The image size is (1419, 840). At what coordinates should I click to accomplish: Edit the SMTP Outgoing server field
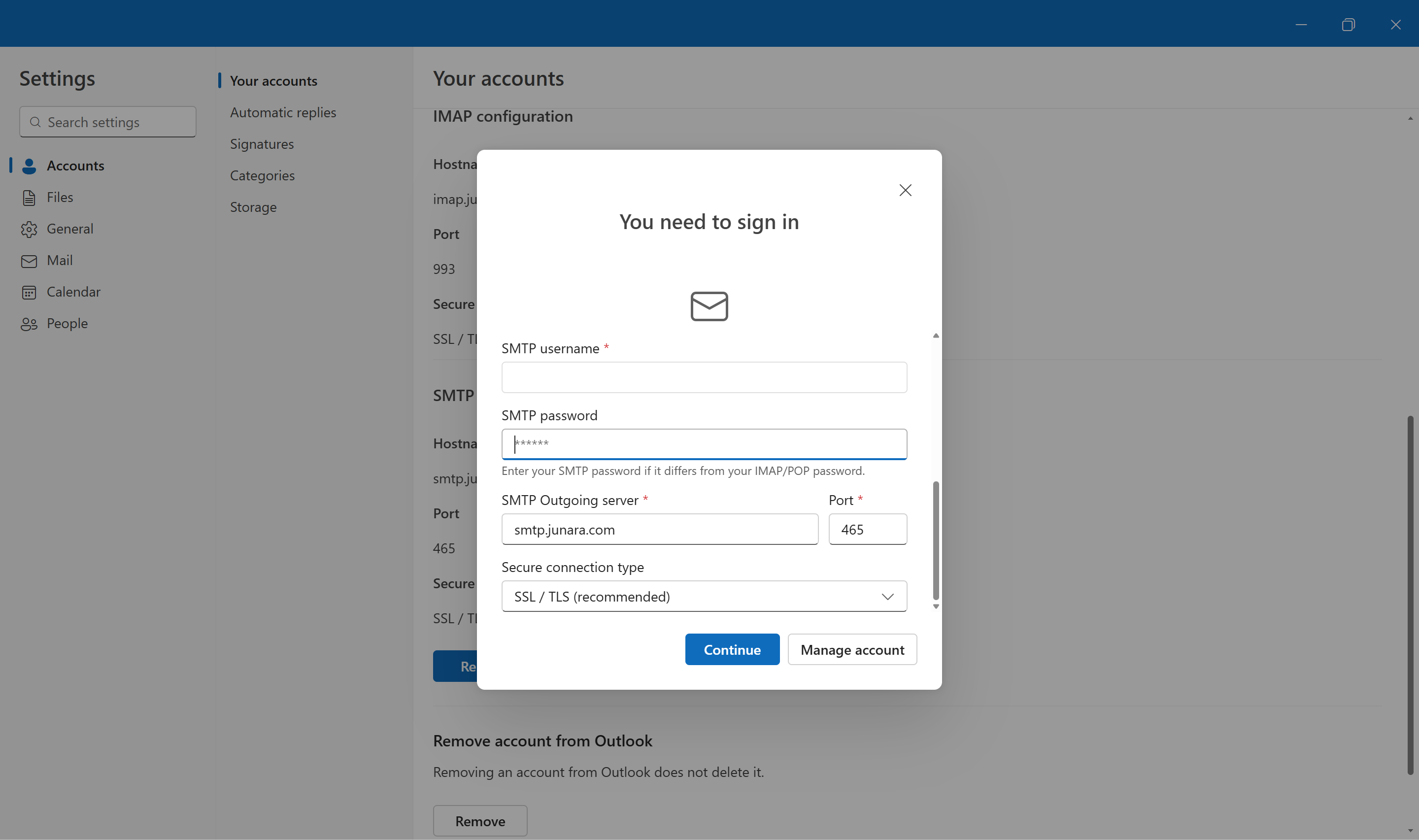(x=659, y=529)
